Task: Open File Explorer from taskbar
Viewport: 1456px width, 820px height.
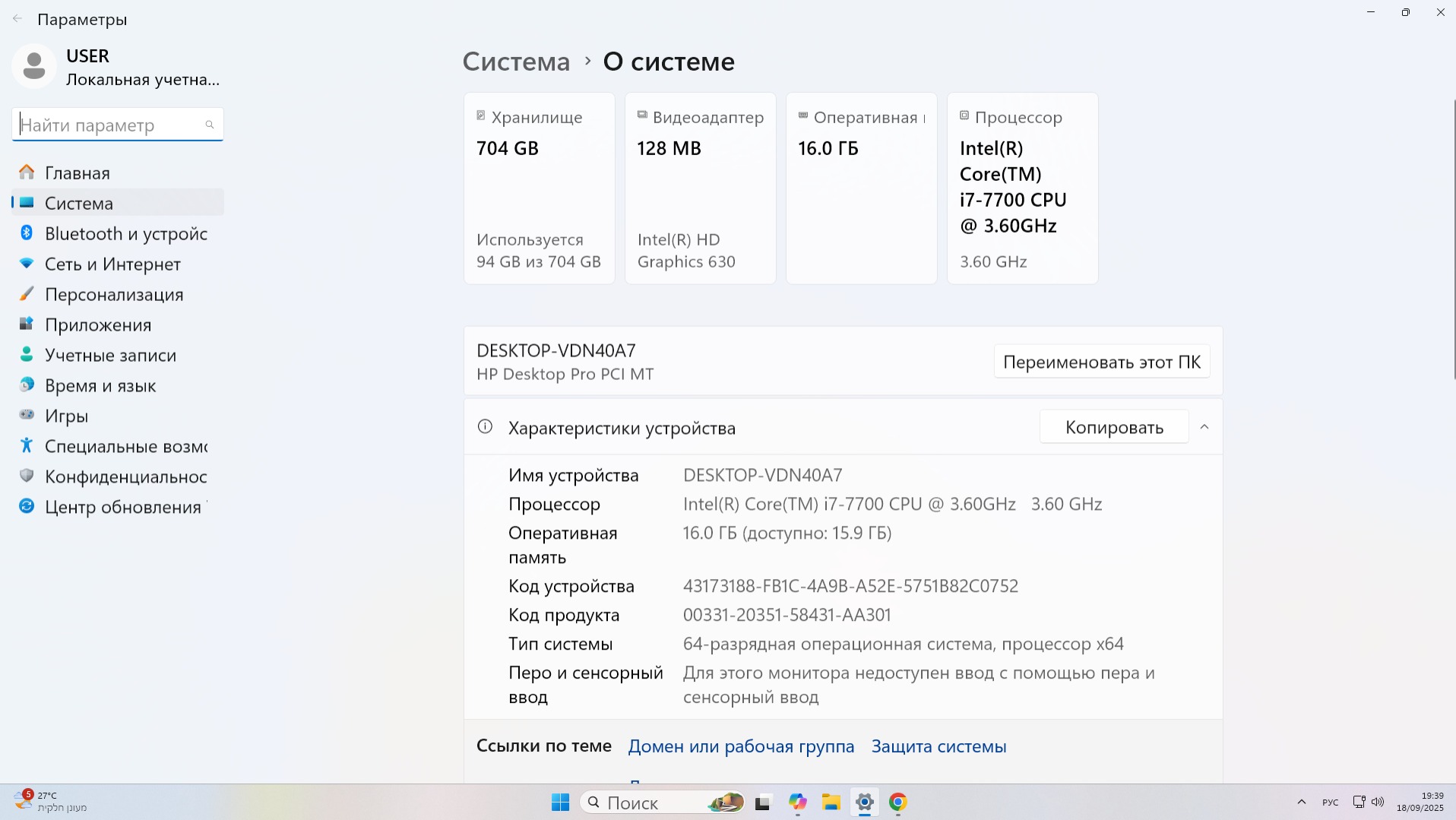Action: click(x=831, y=803)
